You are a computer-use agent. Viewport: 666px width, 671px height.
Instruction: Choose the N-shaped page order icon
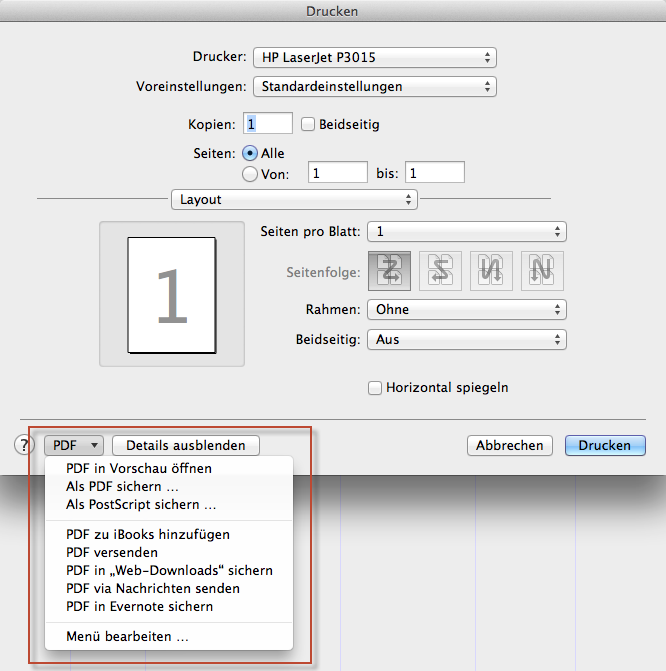[542, 271]
